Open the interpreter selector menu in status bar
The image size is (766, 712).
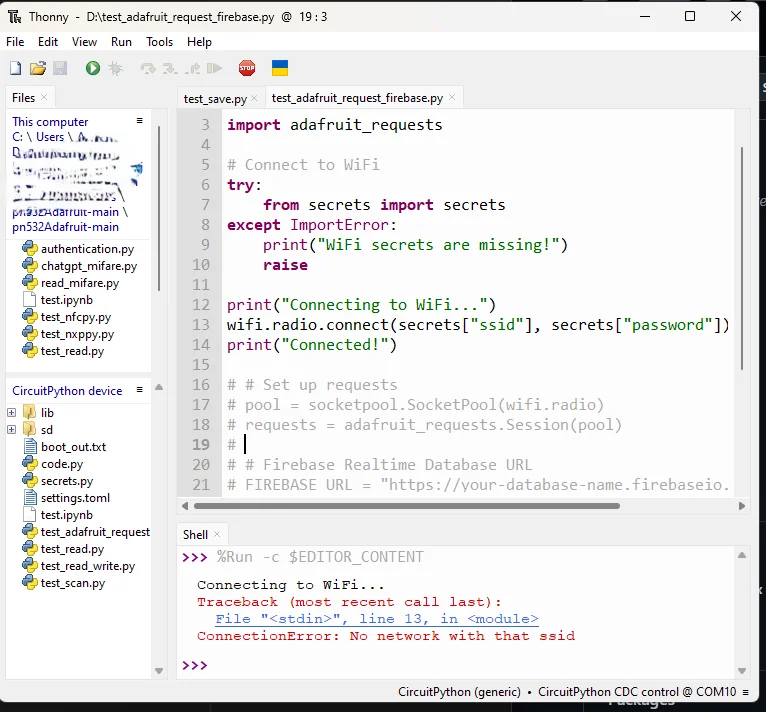pyautogui.click(x=745, y=692)
